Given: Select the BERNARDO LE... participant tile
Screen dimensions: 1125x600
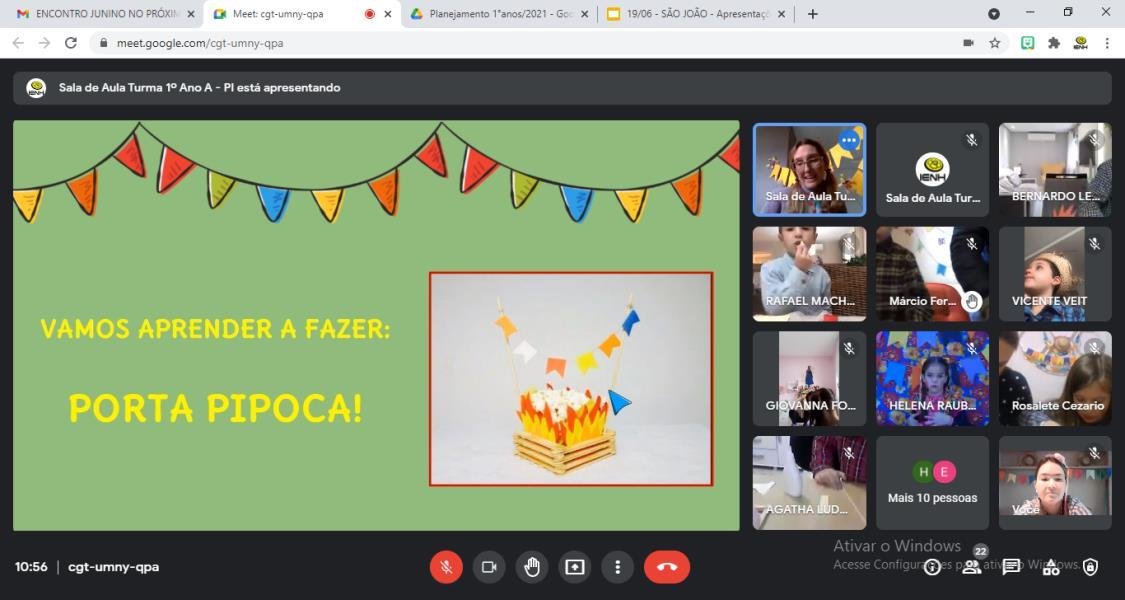Looking at the screenshot, I should [1055, 169].
